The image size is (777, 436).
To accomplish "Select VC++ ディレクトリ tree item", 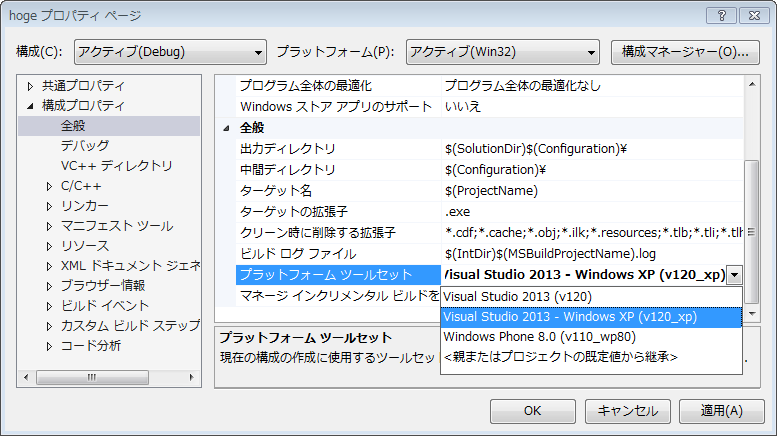I will point(116,166).
